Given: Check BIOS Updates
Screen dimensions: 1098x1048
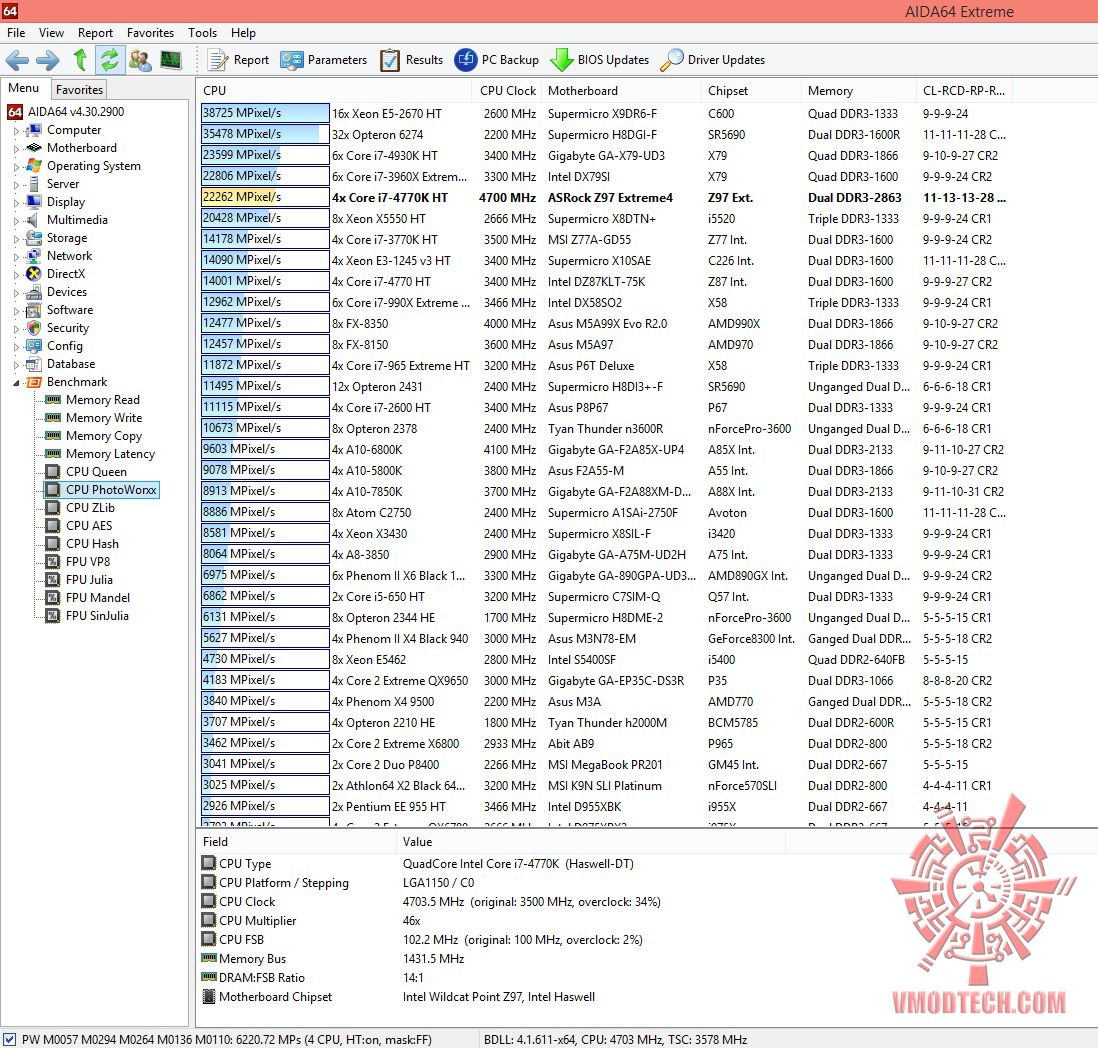Looking at the screenshot, I should (x=599, y=60).
